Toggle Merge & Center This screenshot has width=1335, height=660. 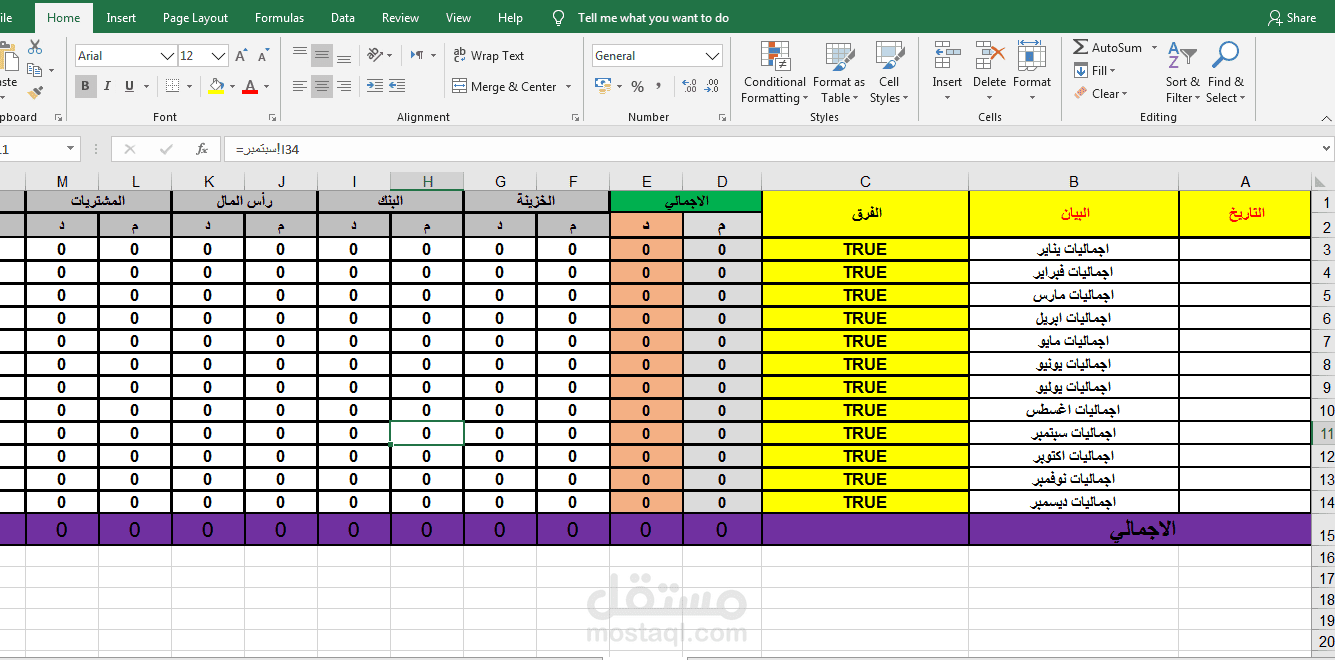tap(504, 87)
